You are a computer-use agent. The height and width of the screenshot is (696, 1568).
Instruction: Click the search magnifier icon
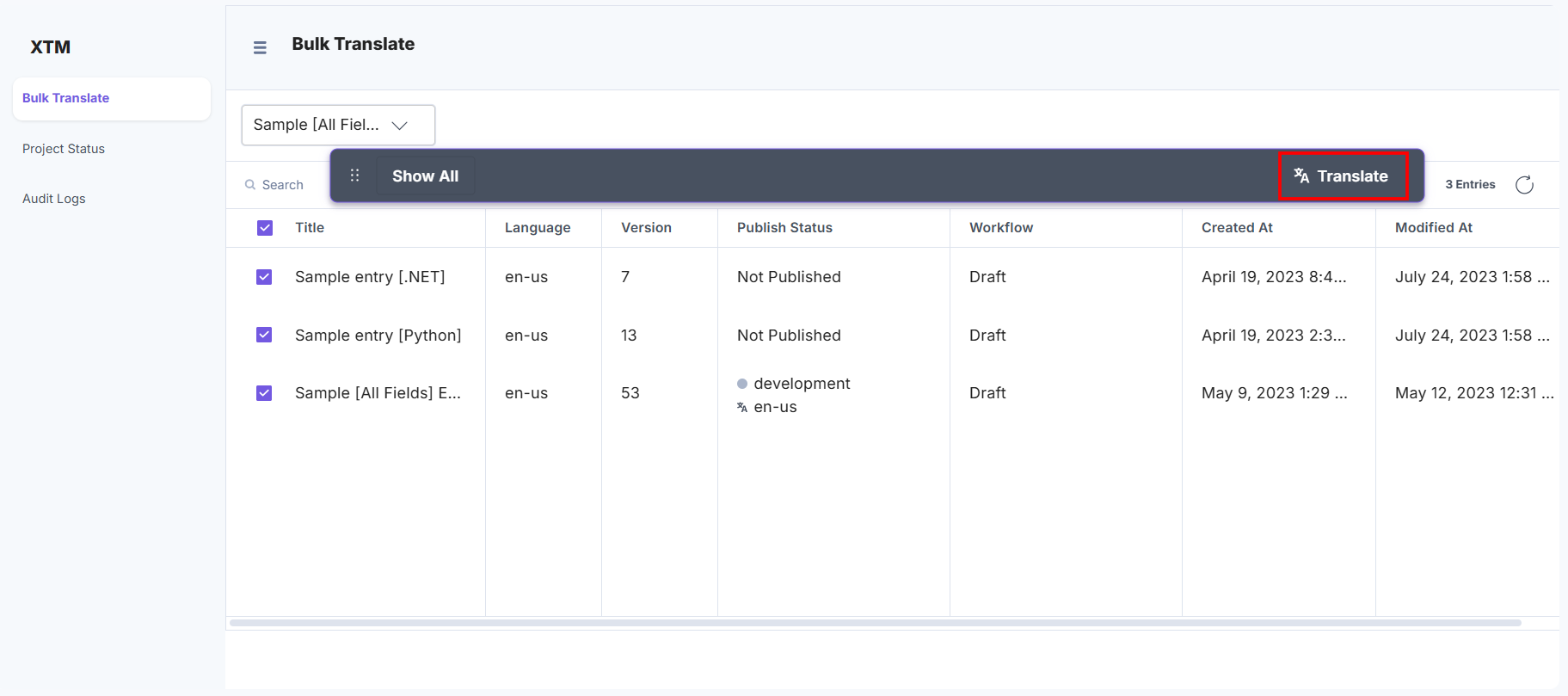(250, 185)
